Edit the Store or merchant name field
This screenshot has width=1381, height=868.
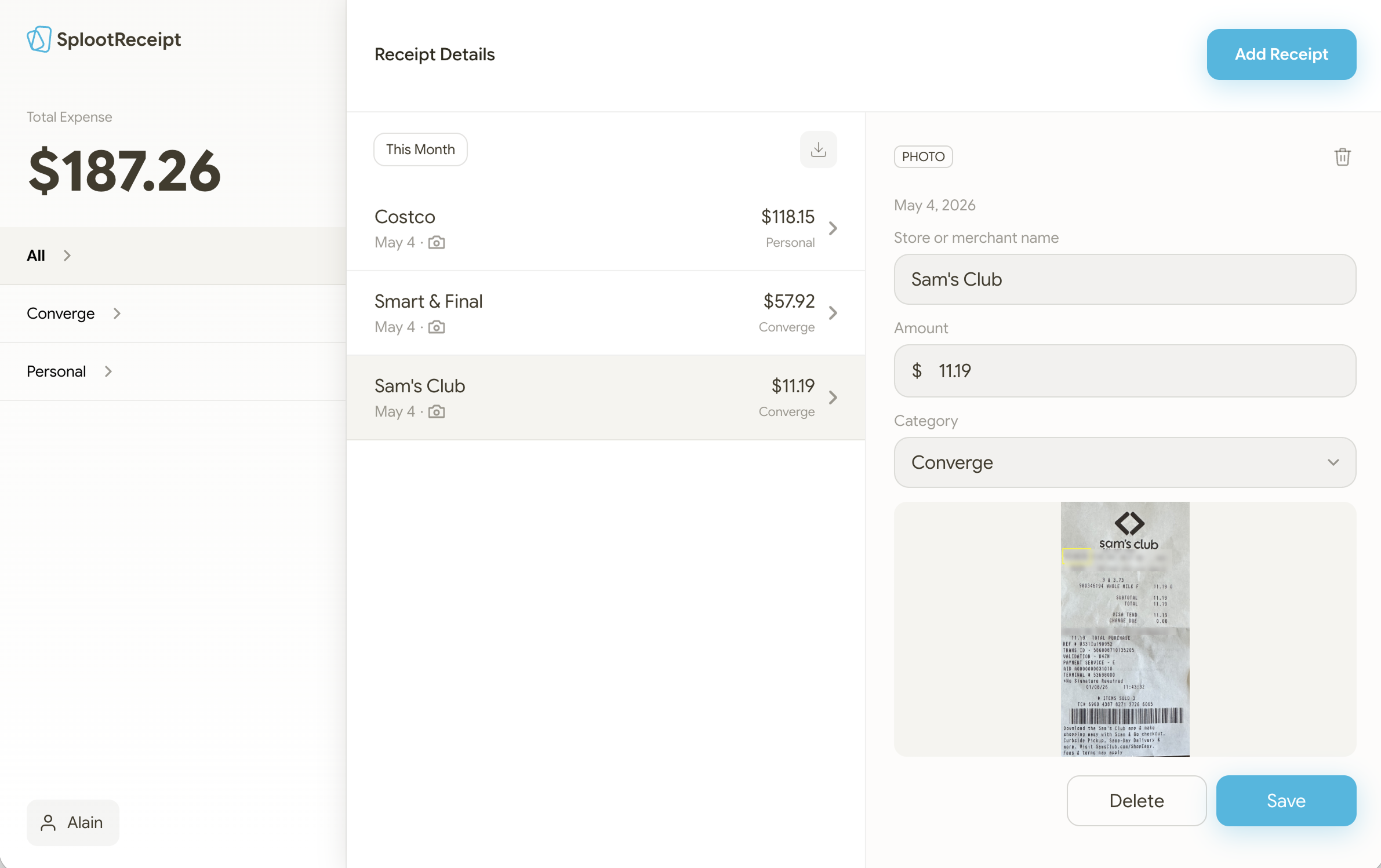(x=1125, y=279)
